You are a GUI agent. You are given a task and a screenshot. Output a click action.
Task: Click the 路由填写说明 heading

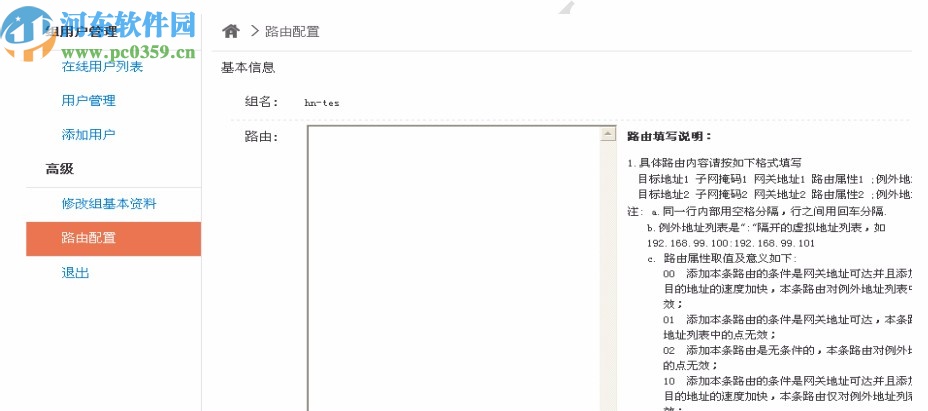(669, 136)
